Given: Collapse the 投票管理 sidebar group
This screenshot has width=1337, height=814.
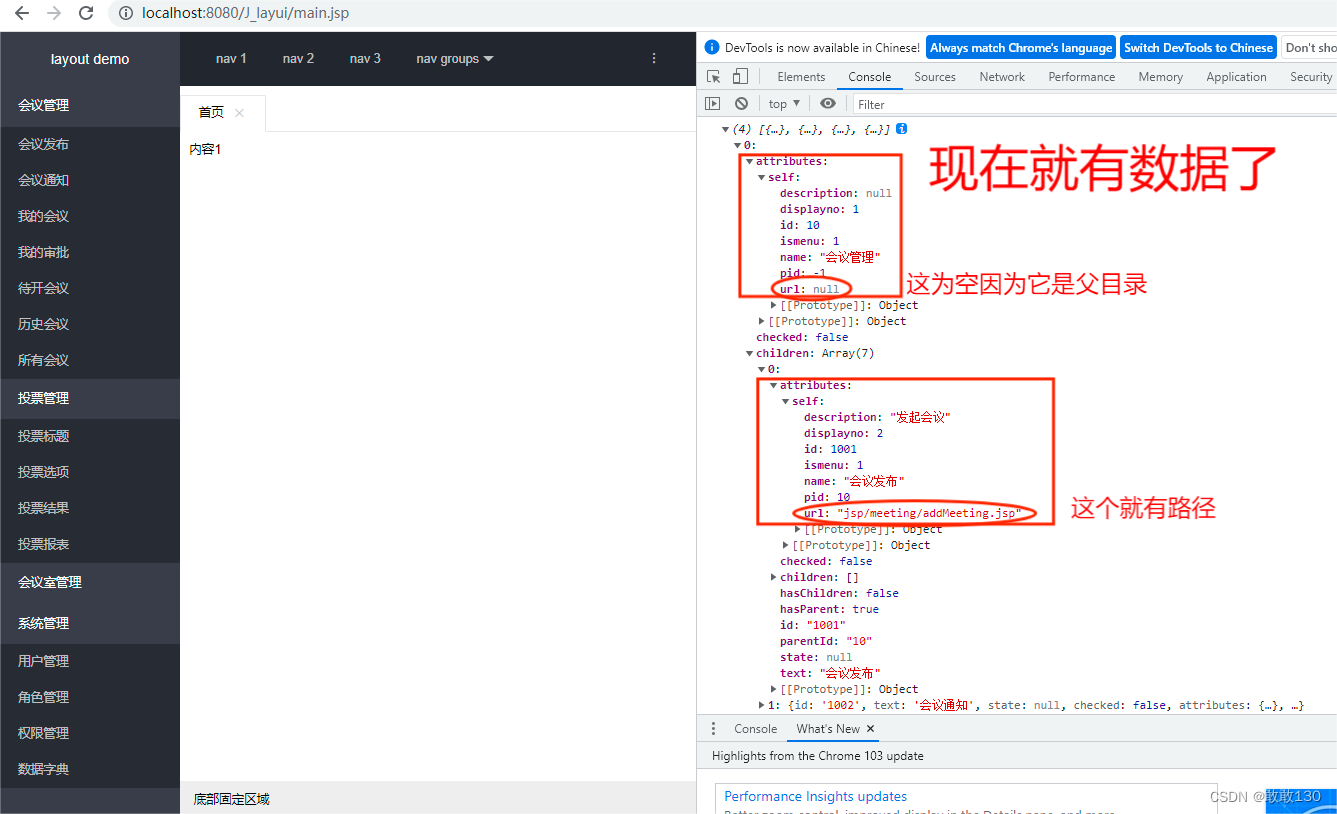Looking at the screenshot, I should (x=90, y=398).
